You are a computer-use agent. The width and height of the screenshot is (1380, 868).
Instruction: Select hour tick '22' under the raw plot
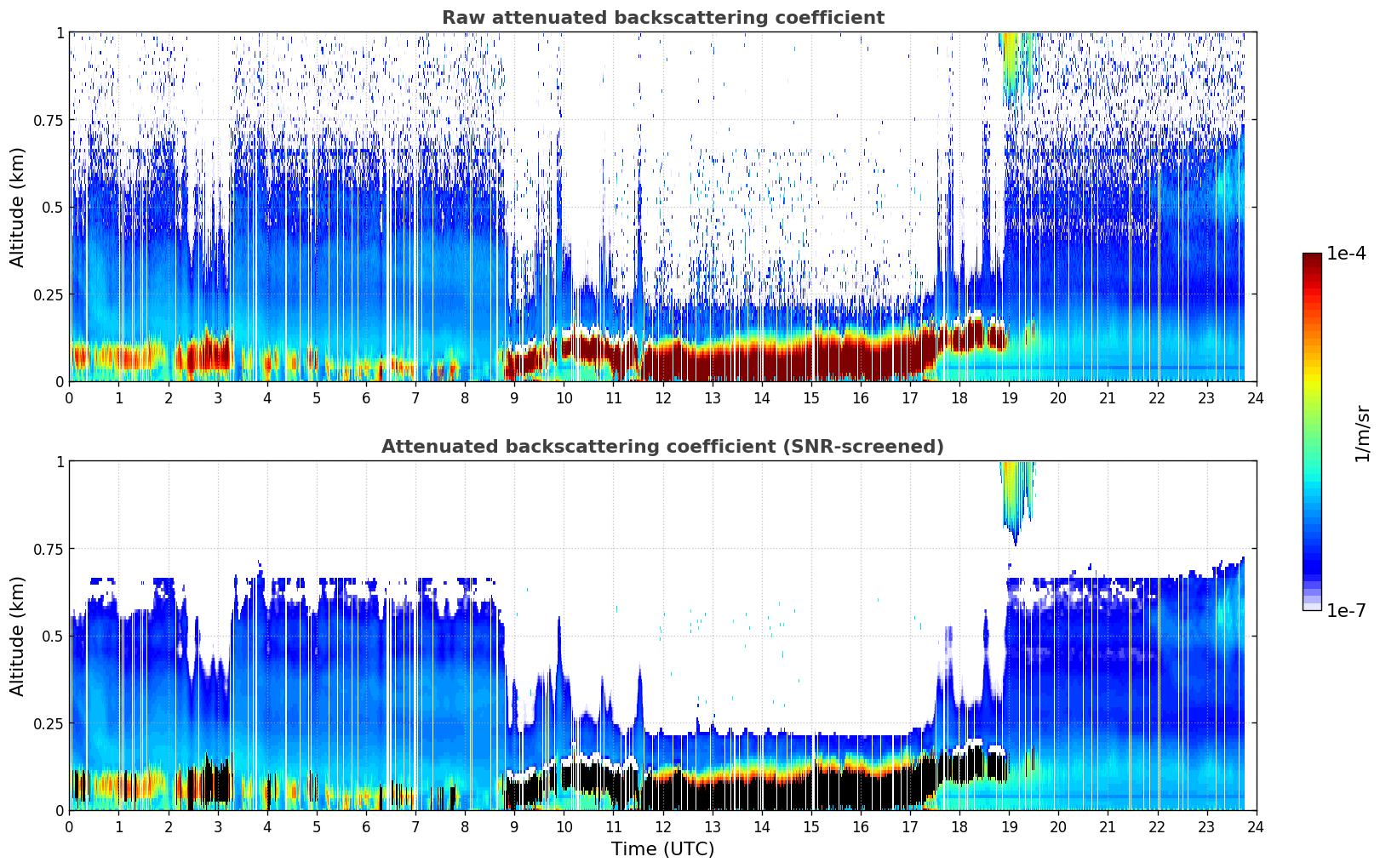[x=1157, y=397]
